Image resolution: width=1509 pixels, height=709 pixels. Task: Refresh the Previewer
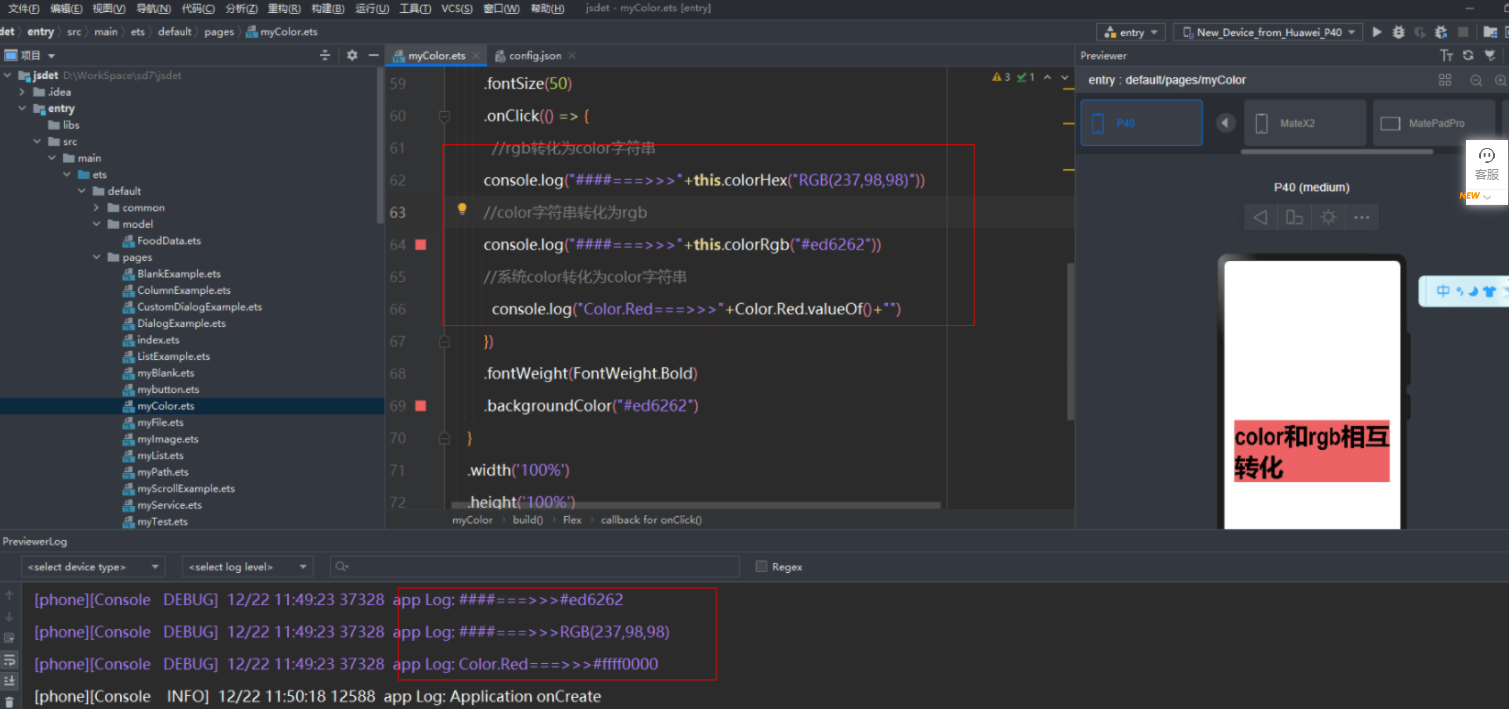tap(1468, 56)
